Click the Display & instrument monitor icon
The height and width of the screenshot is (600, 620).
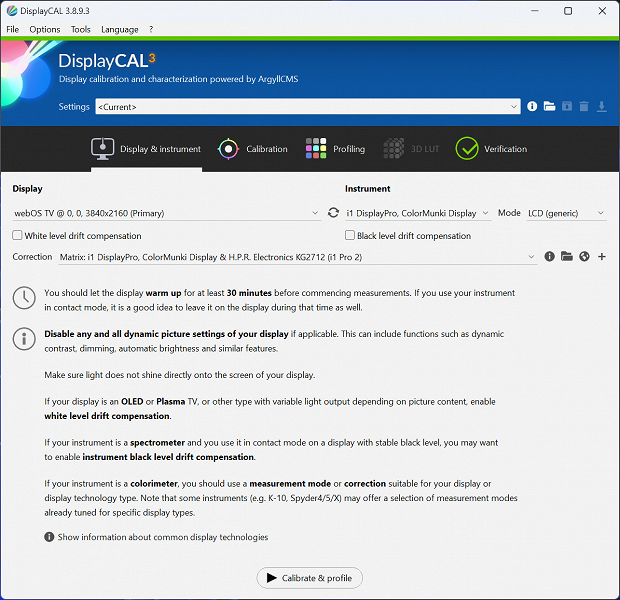click(x=102, y=149)
